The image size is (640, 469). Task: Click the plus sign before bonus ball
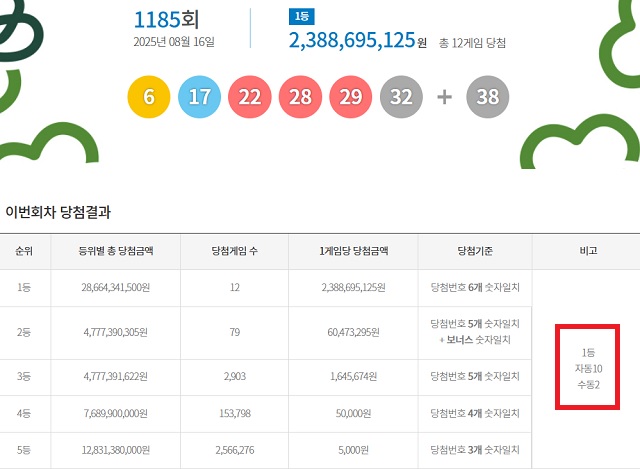point(445,96)
